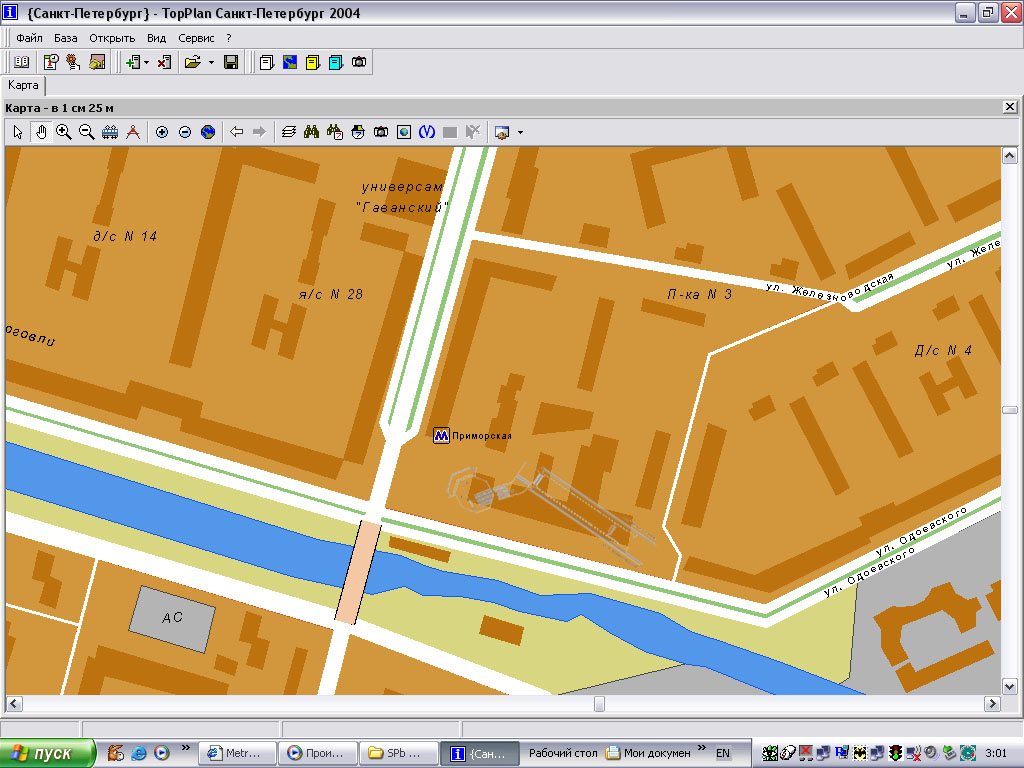This screenshot has width=1024, height=768.
Task: Click the printer icon in map toolbar
Action: point(358,132)
